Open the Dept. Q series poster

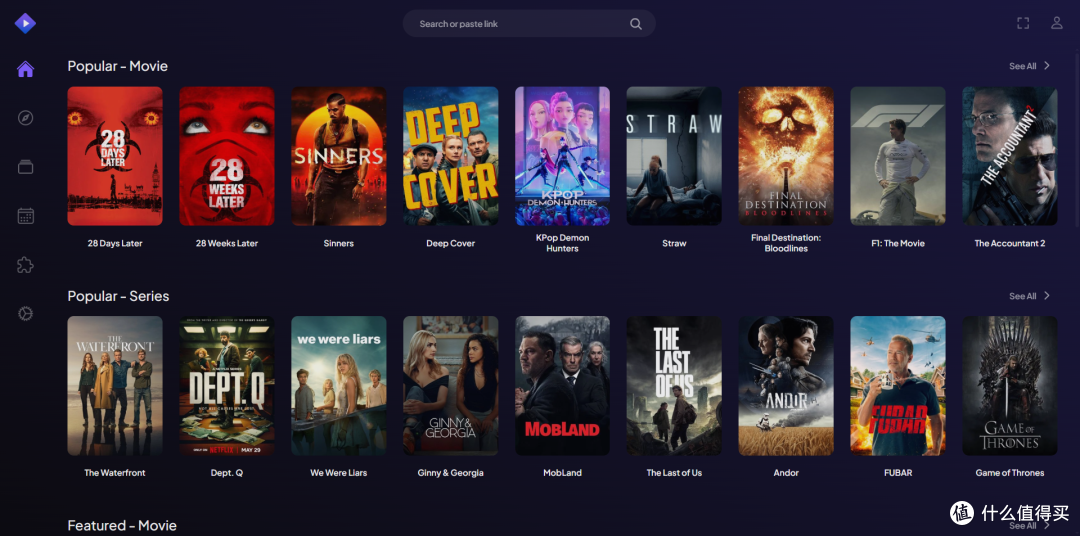coord(227,386)
